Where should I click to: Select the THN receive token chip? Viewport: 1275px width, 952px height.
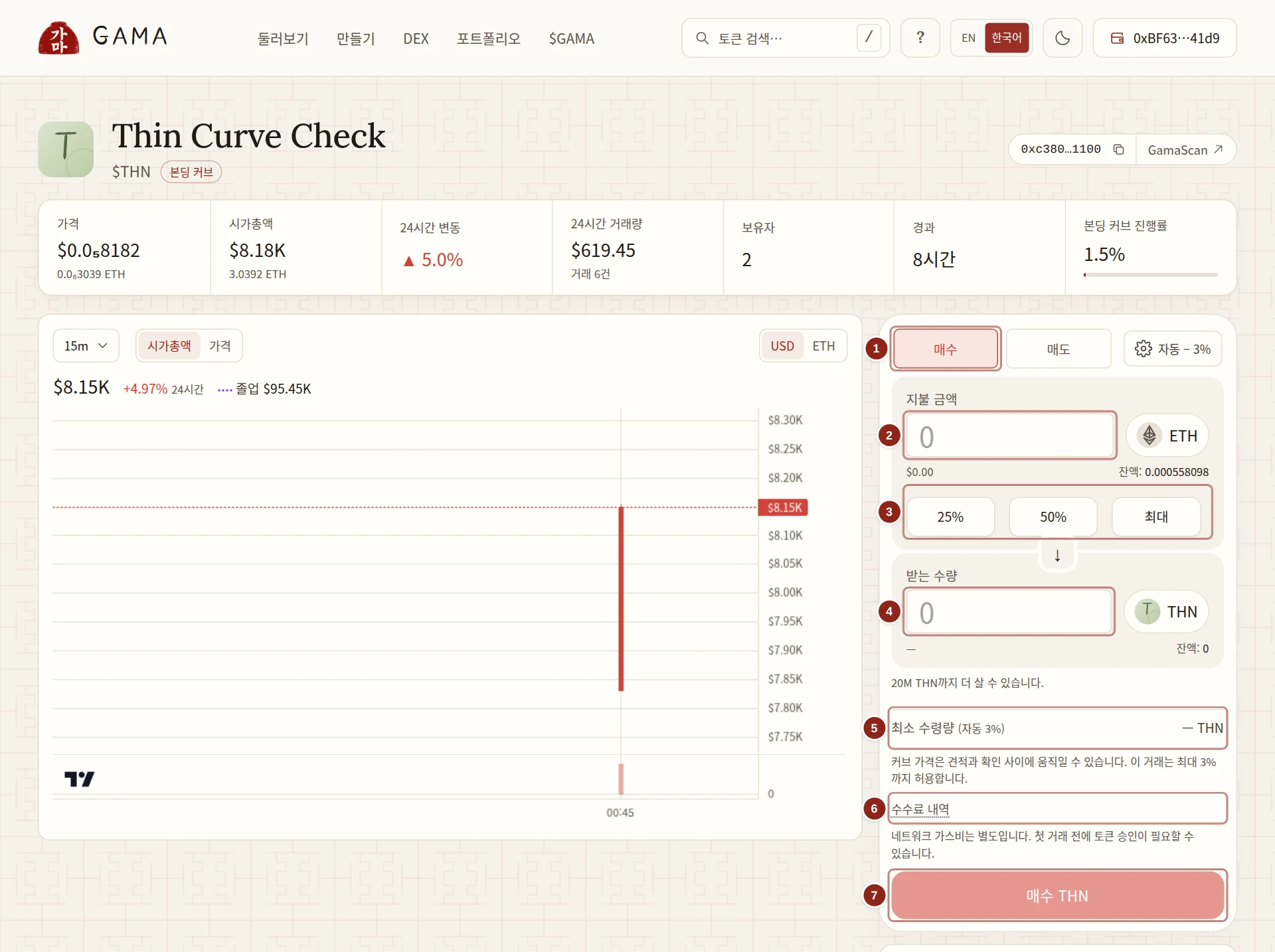pyautogui.click(x=1167, y=611)
